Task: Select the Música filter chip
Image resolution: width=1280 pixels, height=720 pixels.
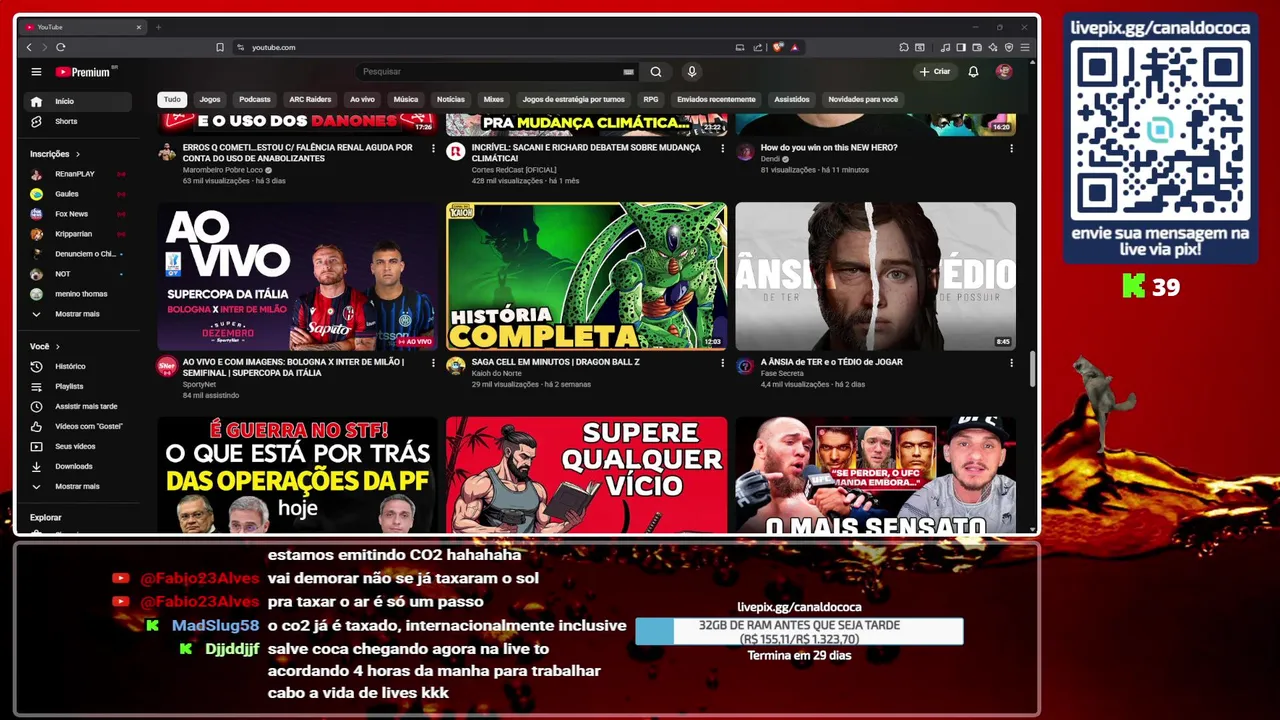Action: point(406,99)
